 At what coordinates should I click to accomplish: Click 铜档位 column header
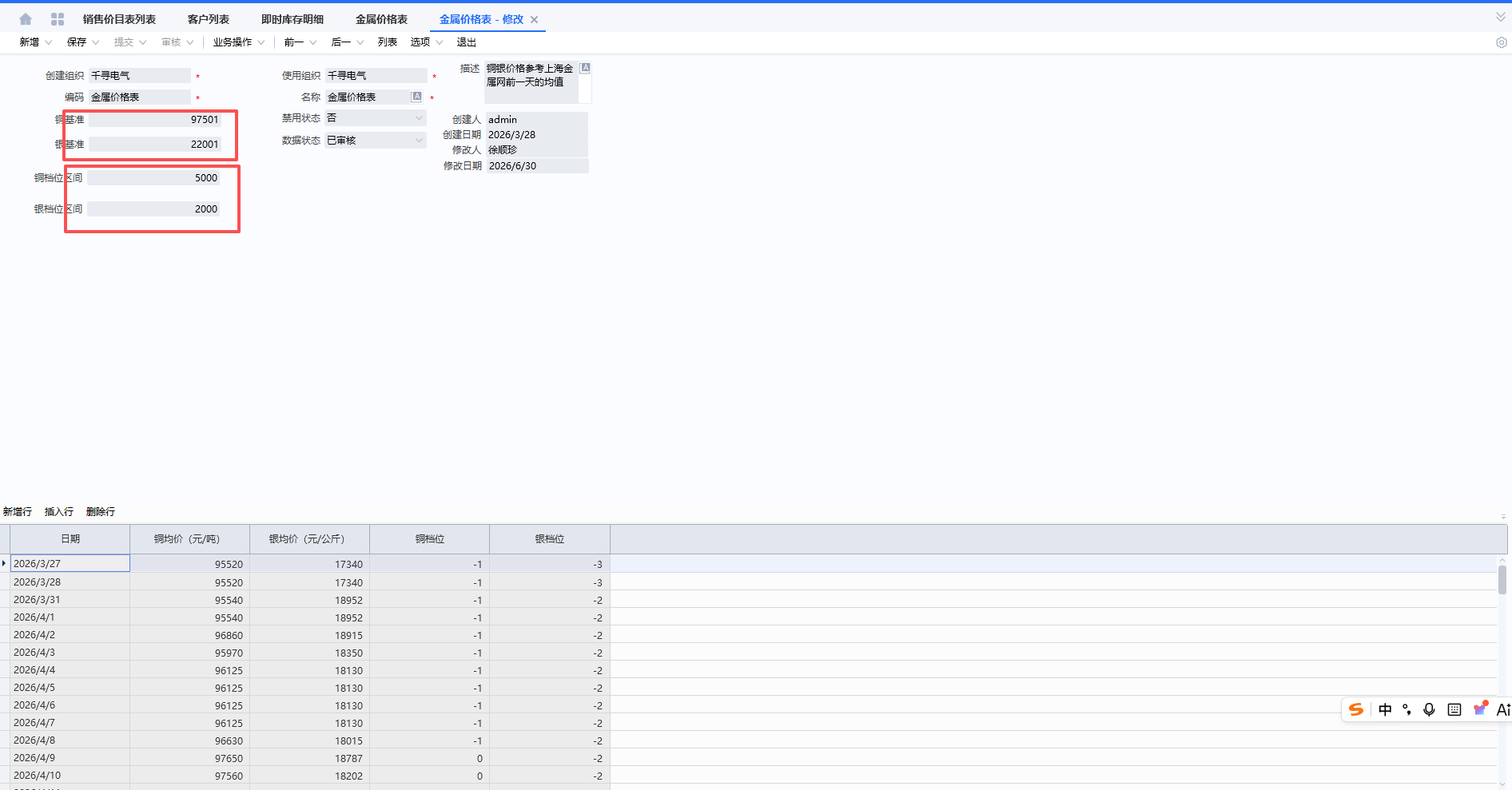tap(430, 539)
